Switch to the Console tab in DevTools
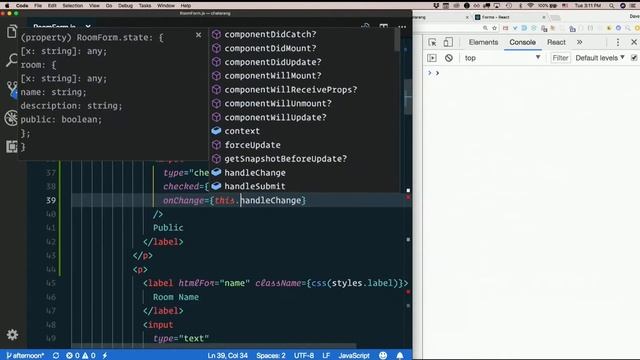This screenshot has height=360, width=640. (x=522, y=42)
